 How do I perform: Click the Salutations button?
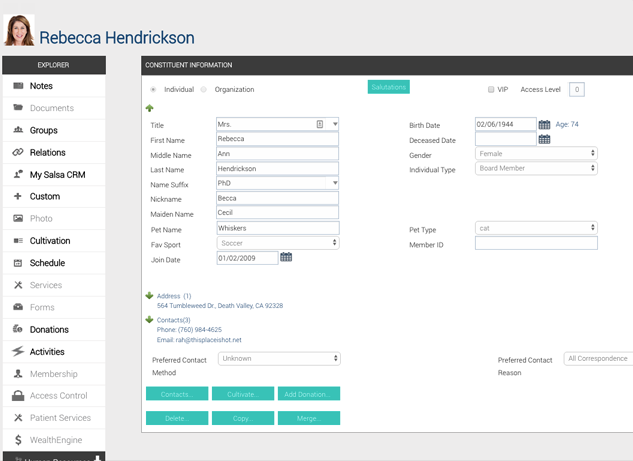point(389,87)
